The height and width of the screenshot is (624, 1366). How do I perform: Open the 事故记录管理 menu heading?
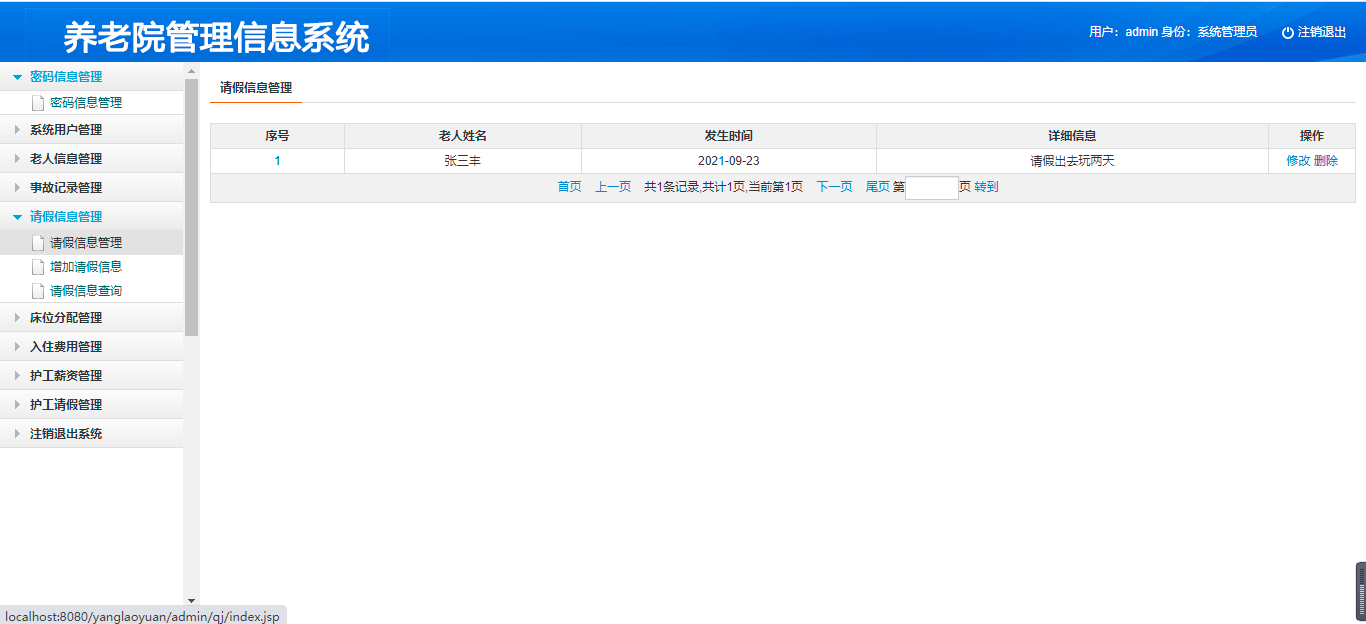point(66,188)
